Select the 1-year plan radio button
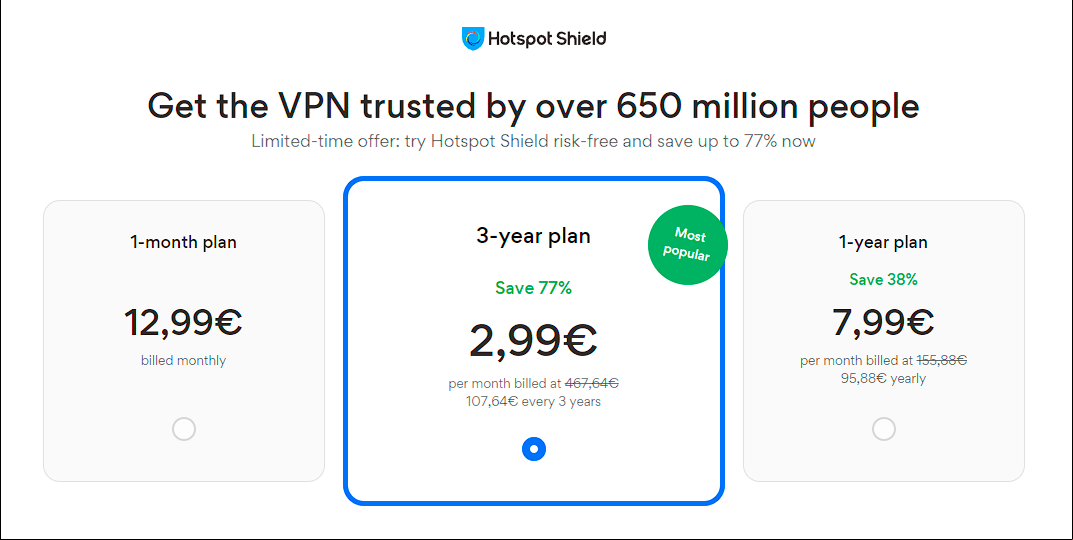Image resolution: width=1073 pixels, height=540 pixels. coord(883,429)
